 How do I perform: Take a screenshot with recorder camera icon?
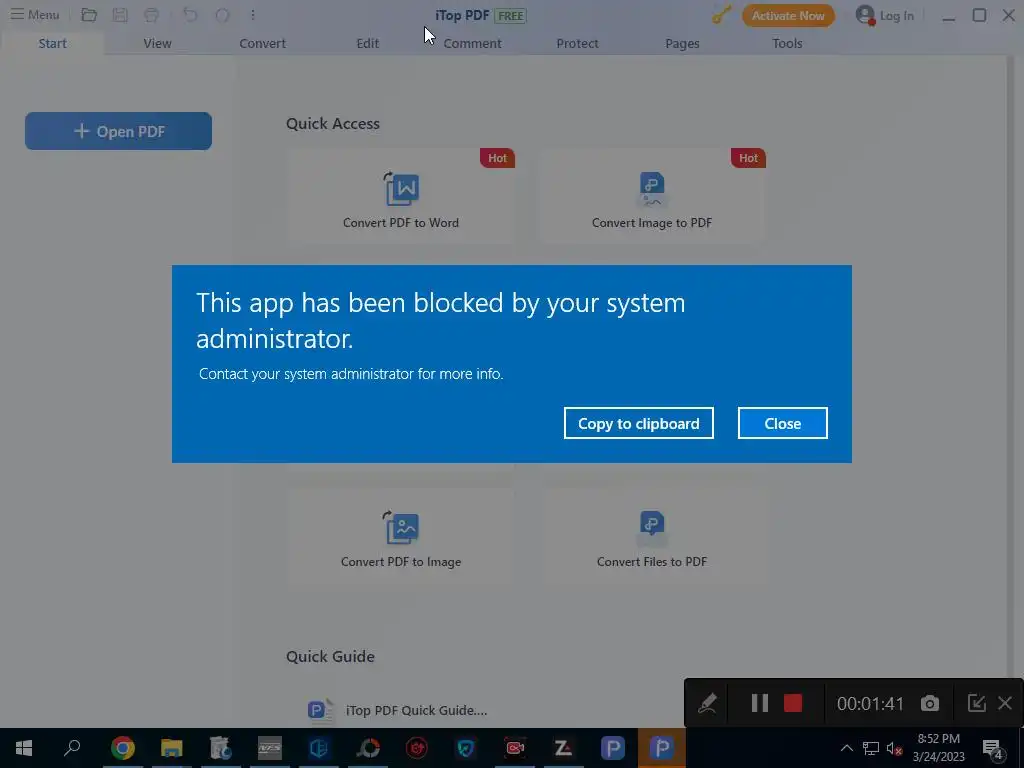tap(930, 703)
